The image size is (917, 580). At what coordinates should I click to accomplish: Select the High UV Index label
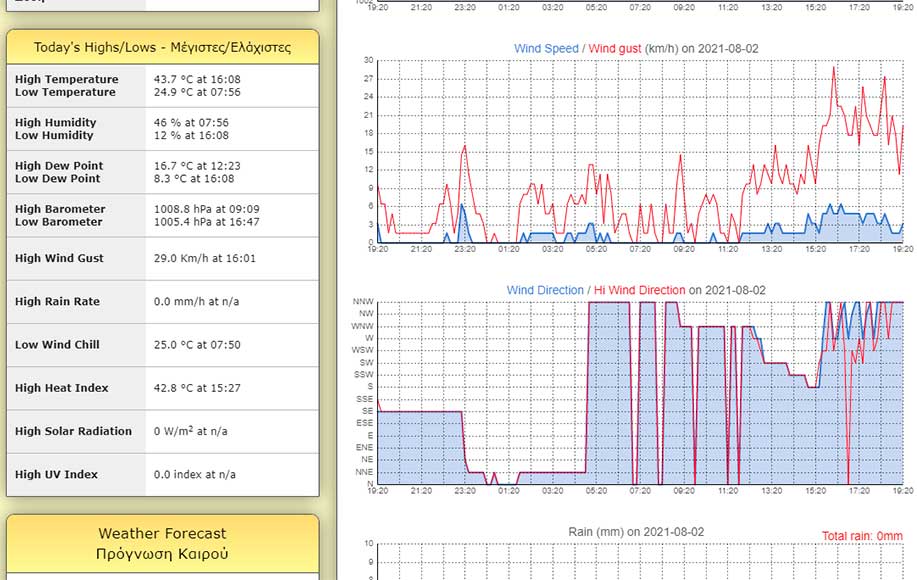point(56,474)
